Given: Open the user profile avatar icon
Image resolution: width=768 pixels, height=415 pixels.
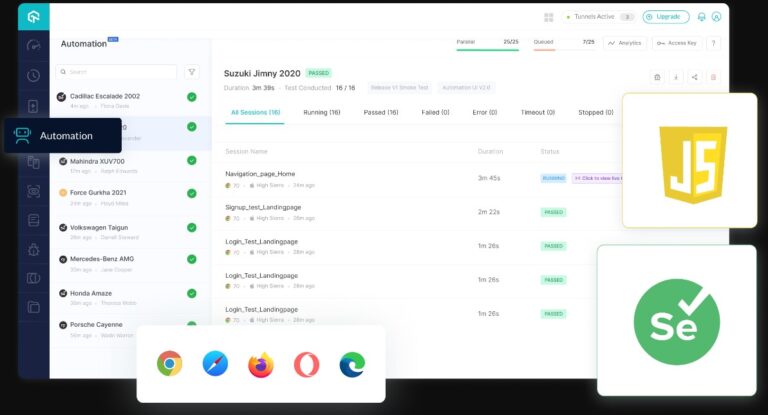Looking at the screenshot, I should pos(716,17).
